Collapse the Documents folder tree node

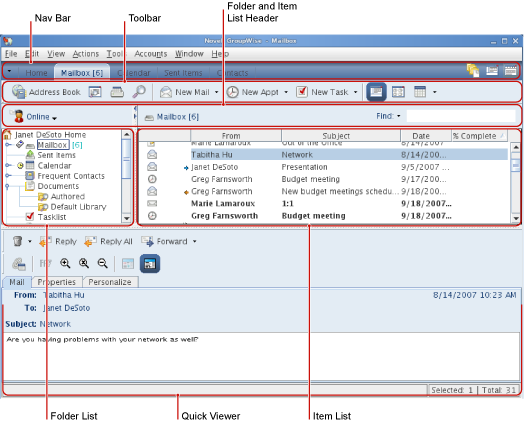tap(7, 186)
